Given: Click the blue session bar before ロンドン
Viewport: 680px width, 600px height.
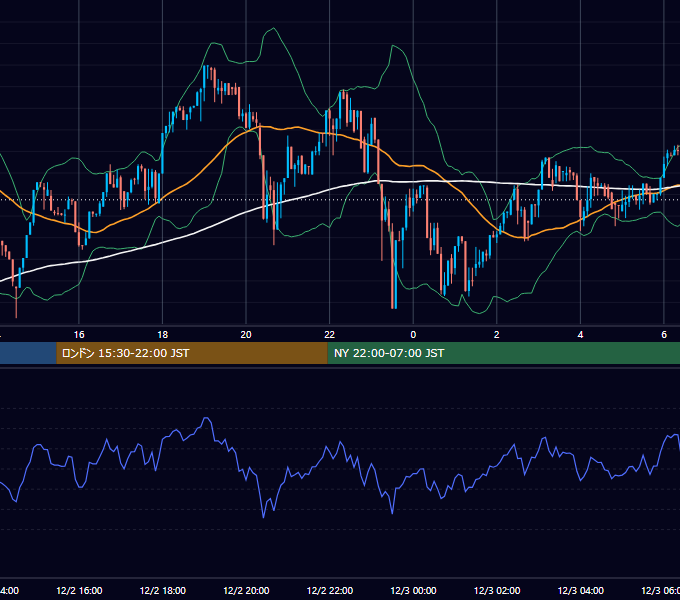Looking at the screenshot, I should click(x=28, y=353).
